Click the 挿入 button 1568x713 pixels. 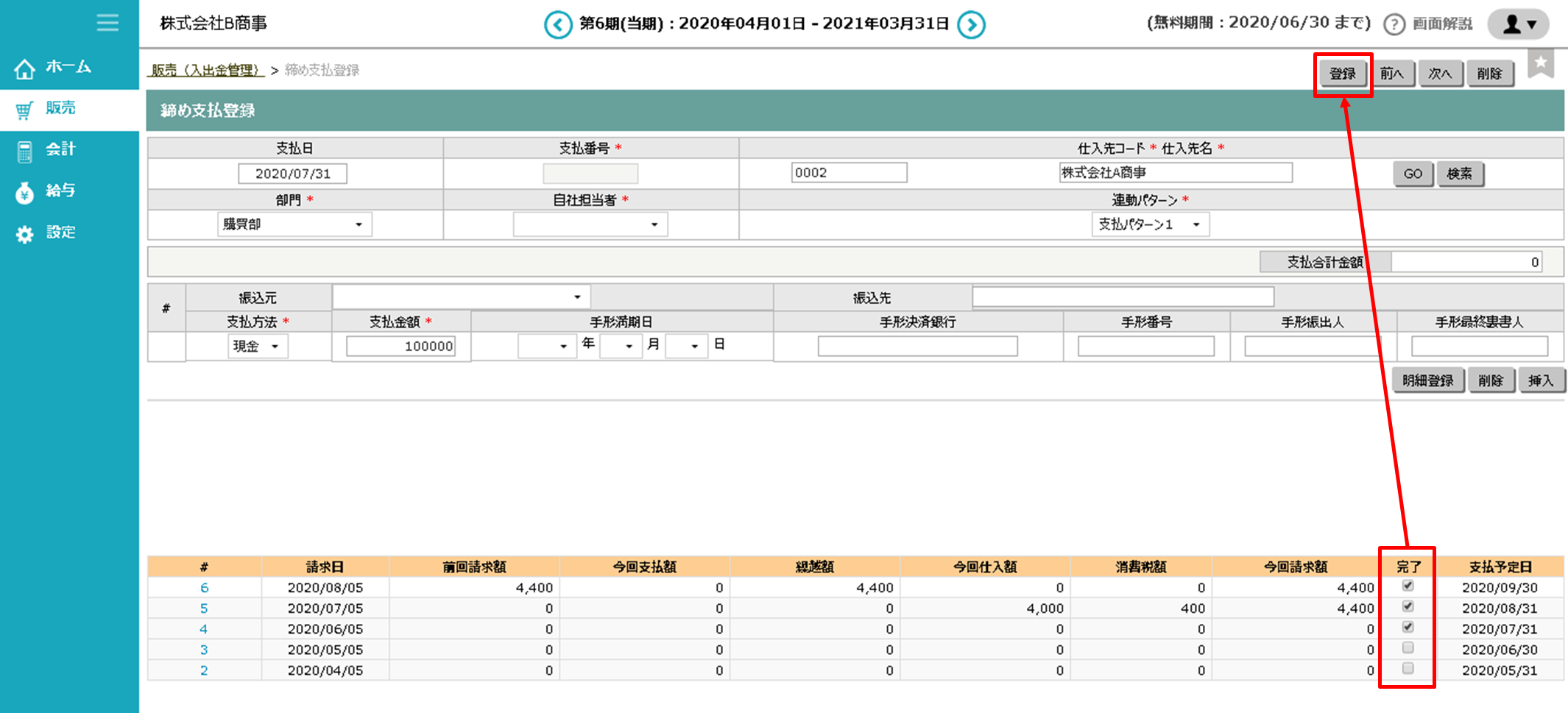click(x=1541, y=380)
